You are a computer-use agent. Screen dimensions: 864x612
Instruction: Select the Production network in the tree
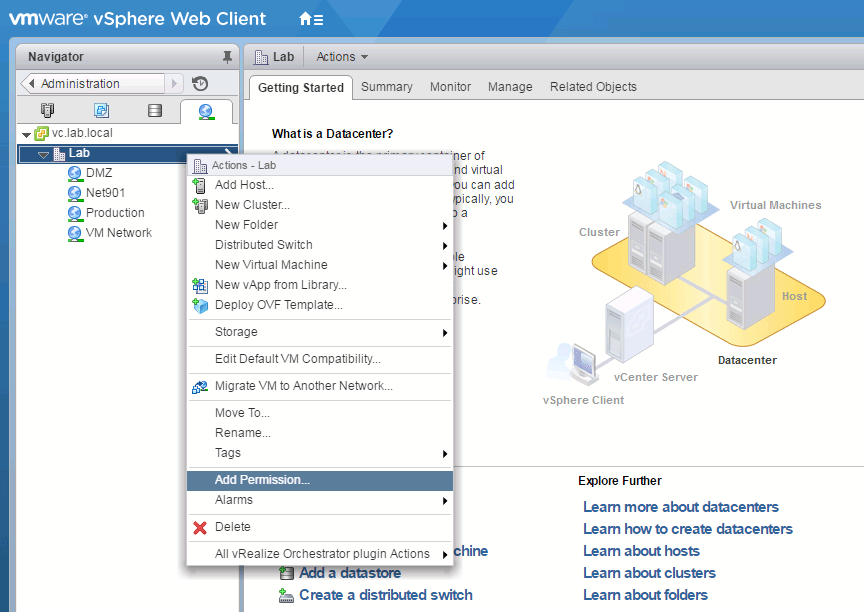pyautogui.click(x=113, y=212)
